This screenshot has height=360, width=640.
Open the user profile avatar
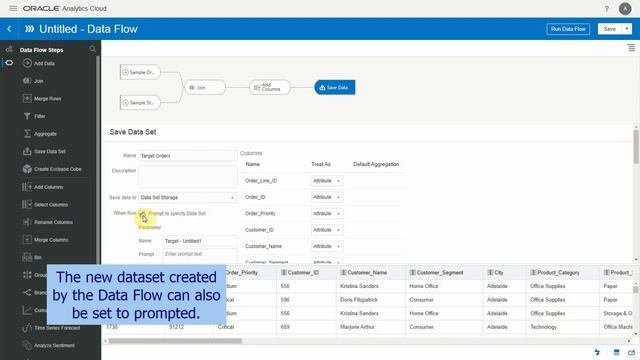[625, 9]
